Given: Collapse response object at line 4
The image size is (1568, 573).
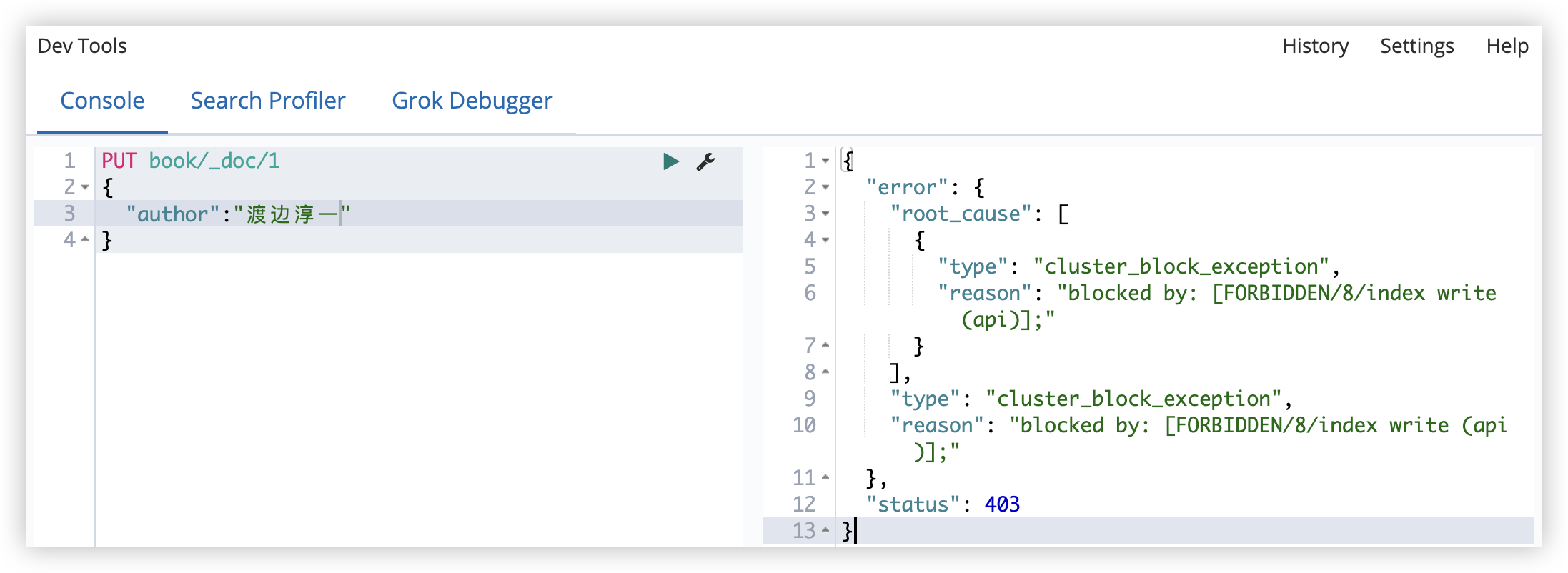Looking at the screenshot, I should tap(825, 240).
